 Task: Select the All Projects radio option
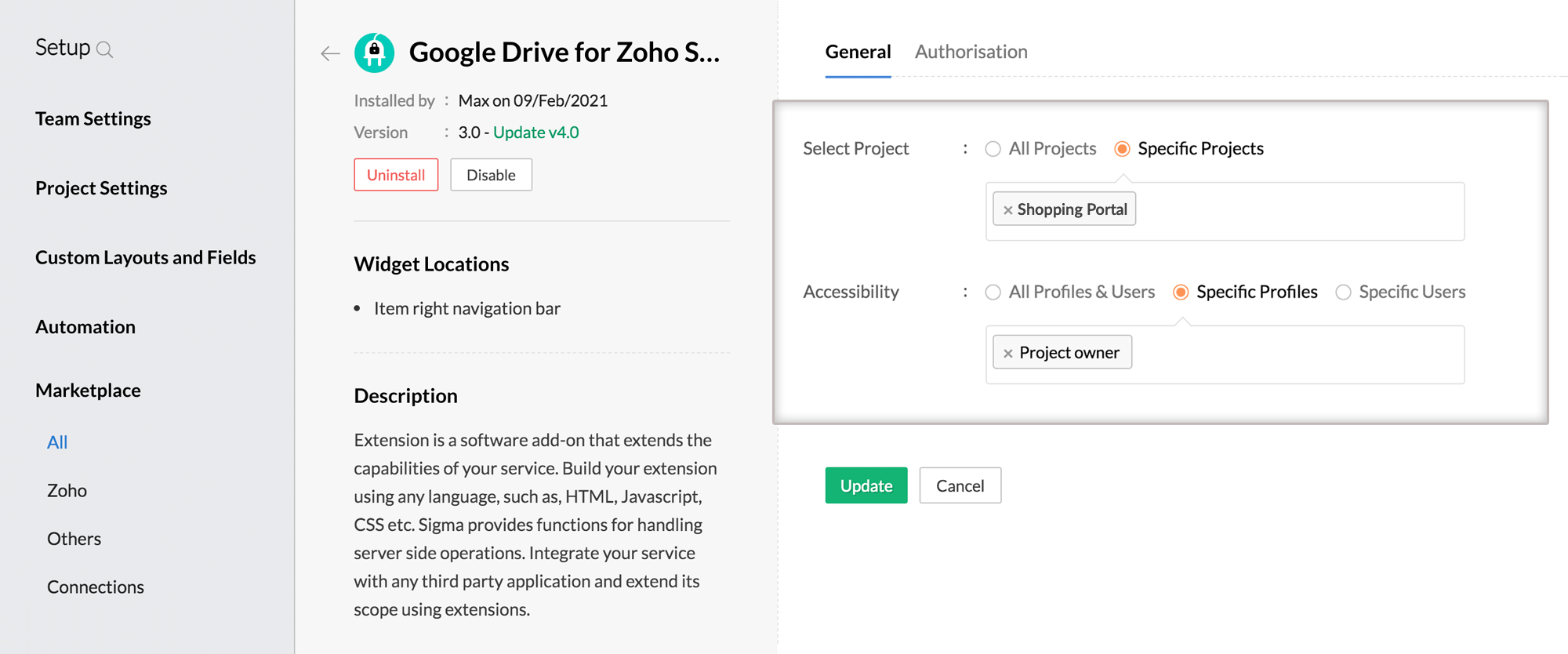(x=993, y=149)
